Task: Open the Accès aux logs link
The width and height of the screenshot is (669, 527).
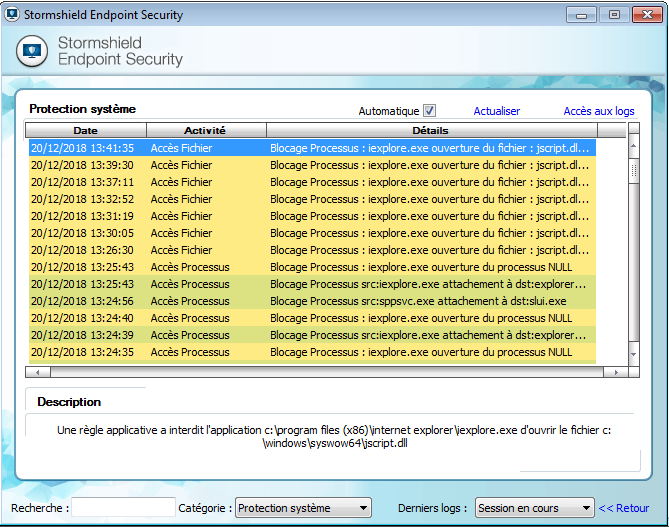Action: pyautogui.click(x=599, y=111)
